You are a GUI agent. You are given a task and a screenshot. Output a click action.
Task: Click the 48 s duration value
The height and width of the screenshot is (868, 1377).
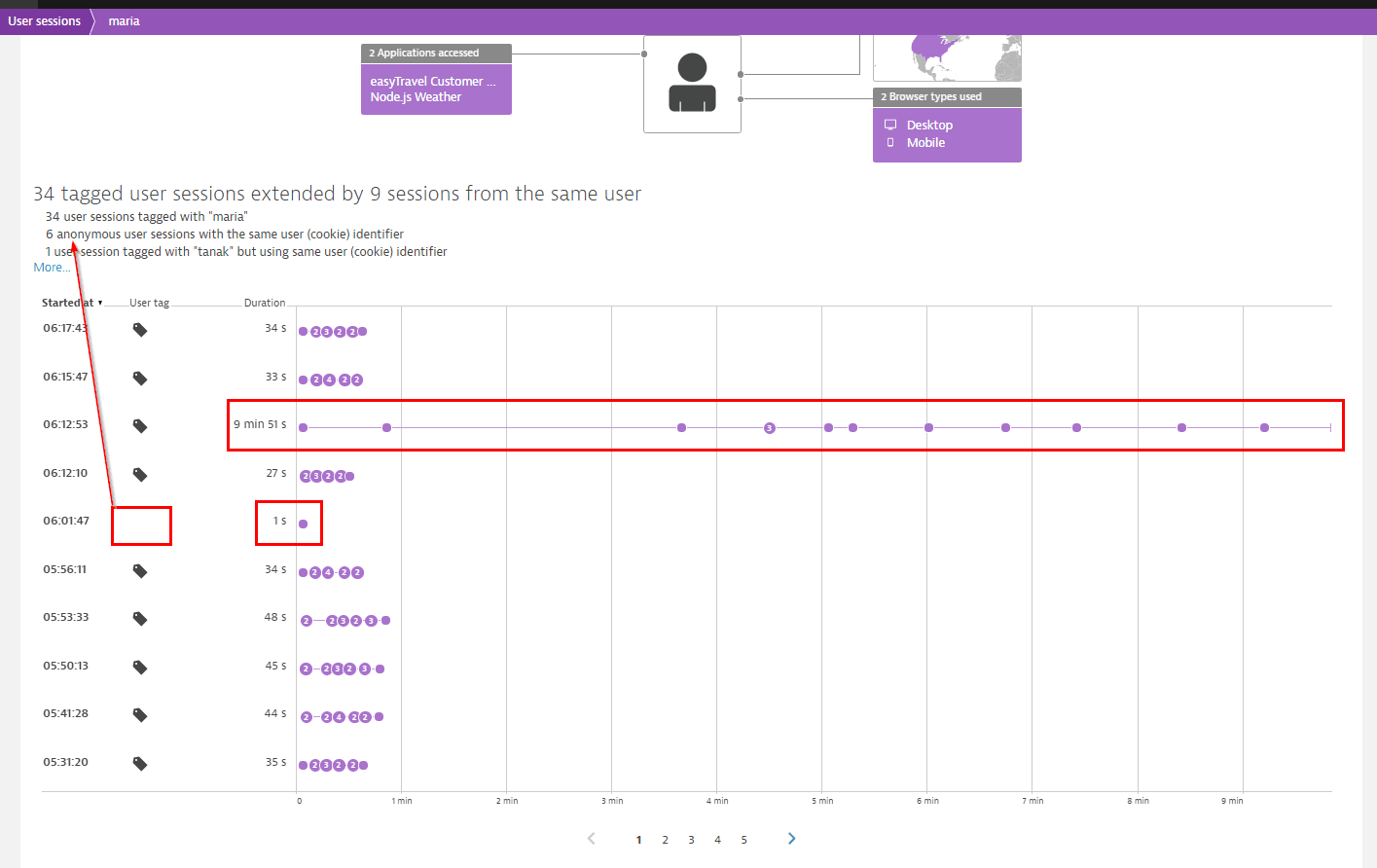coord(275,617)
